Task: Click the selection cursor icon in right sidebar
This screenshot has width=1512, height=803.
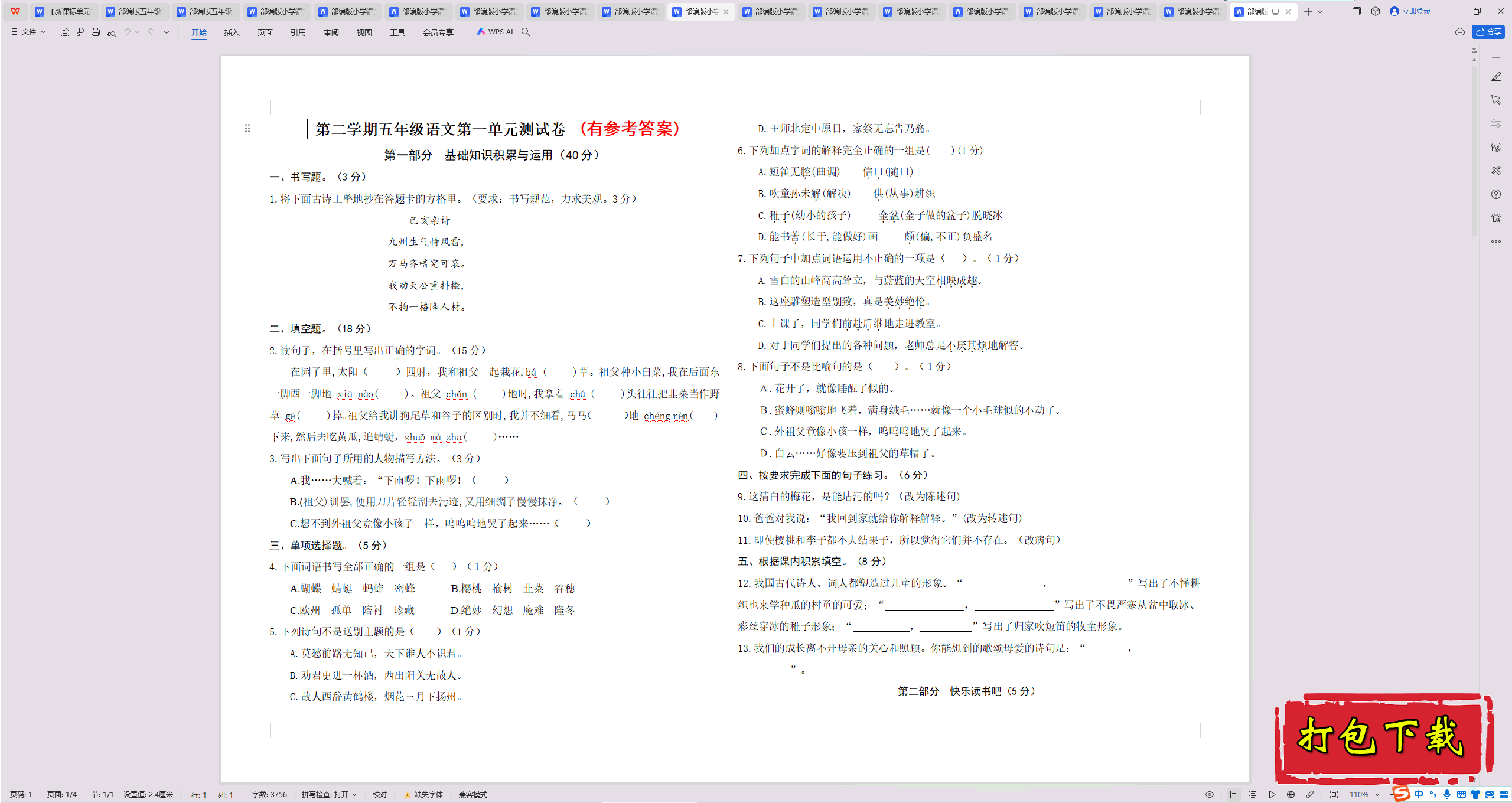Action: click(1496, 100)
